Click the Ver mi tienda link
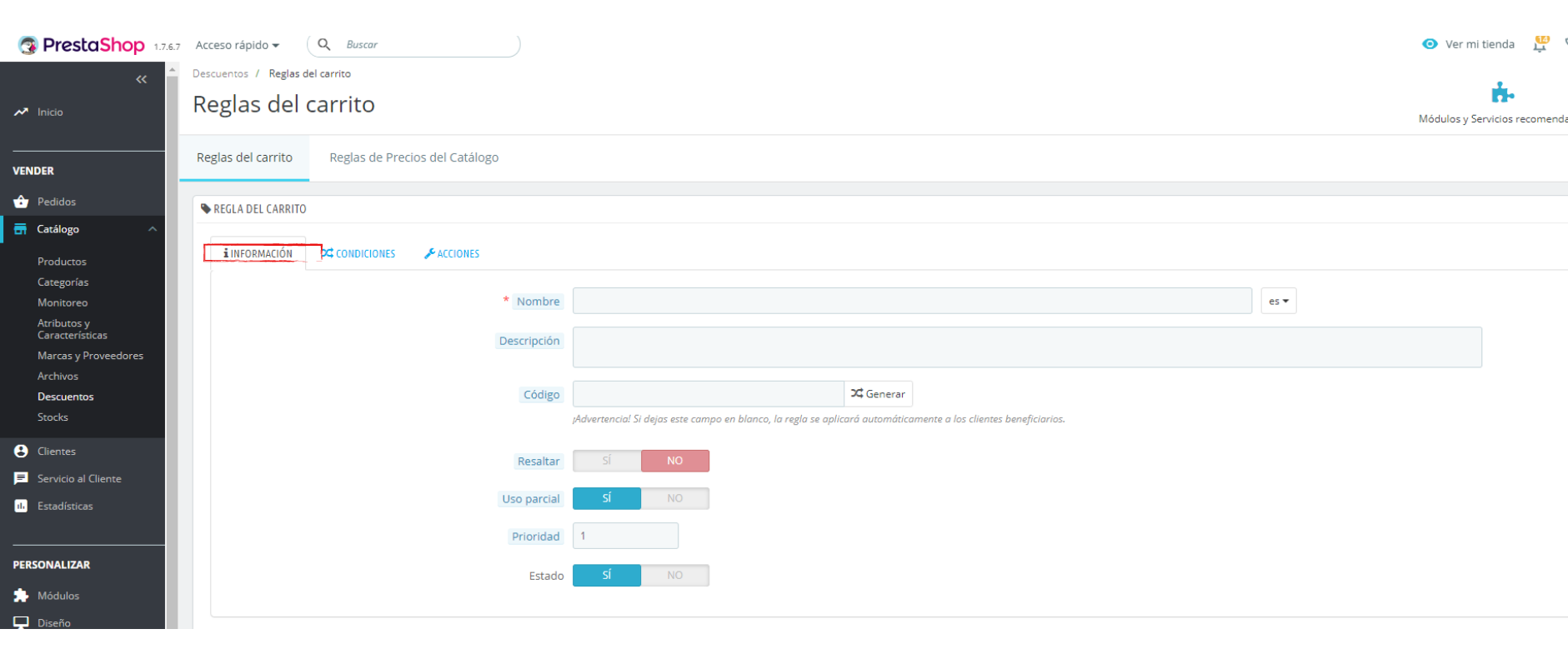Screen dimensions: 1568x649 [1480, 44]
